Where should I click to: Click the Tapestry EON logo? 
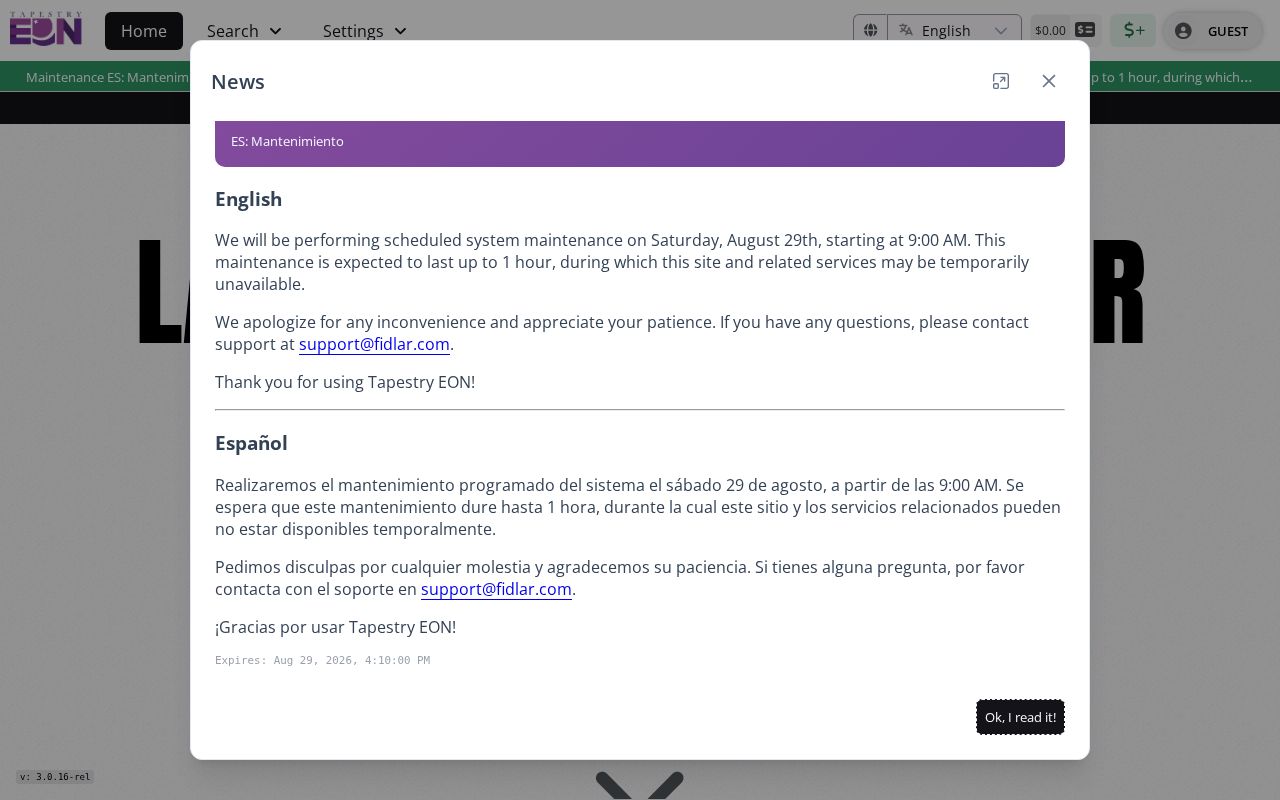46,29
